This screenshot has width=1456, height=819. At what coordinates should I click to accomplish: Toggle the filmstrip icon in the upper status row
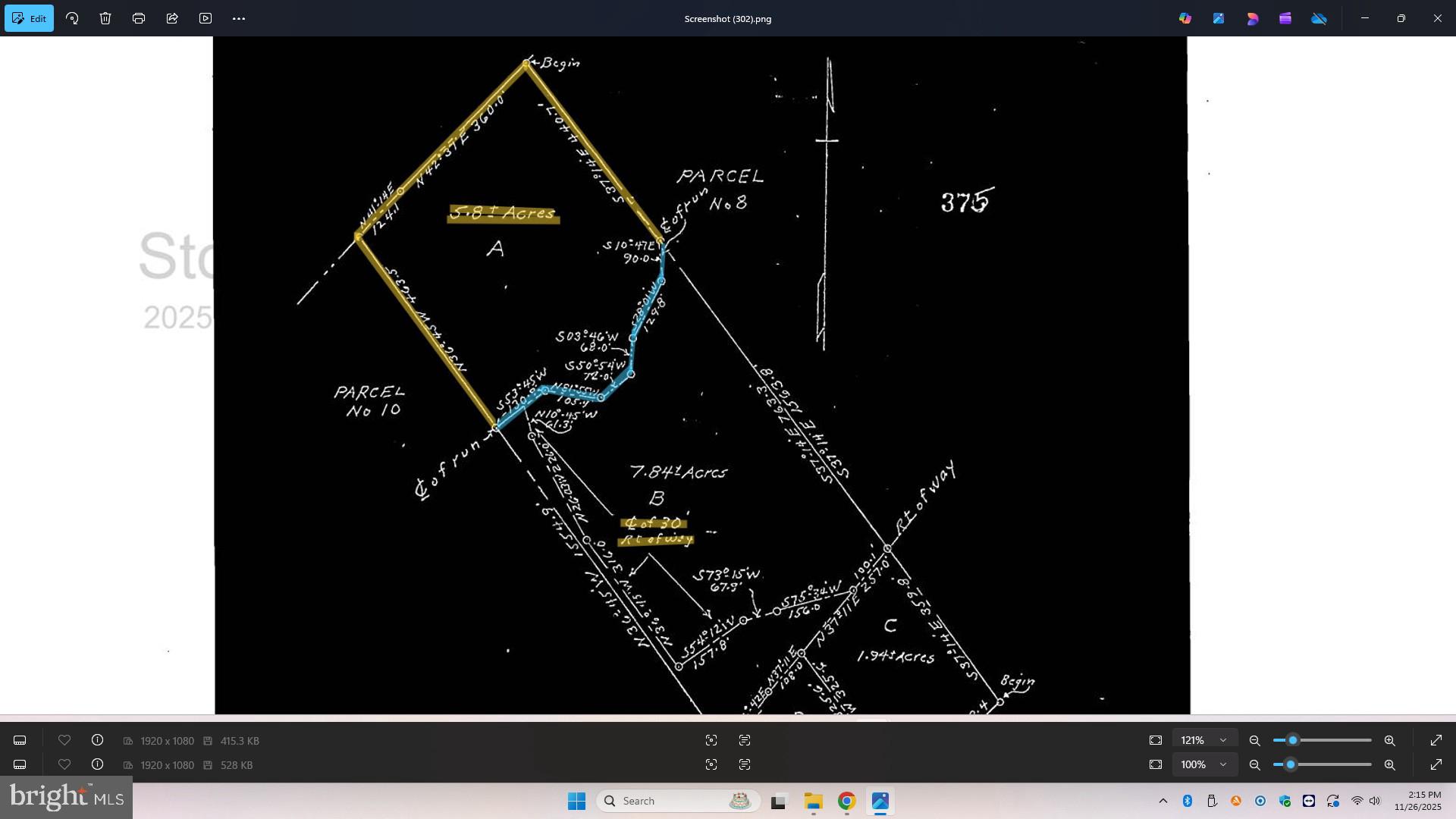coord(20,740)
